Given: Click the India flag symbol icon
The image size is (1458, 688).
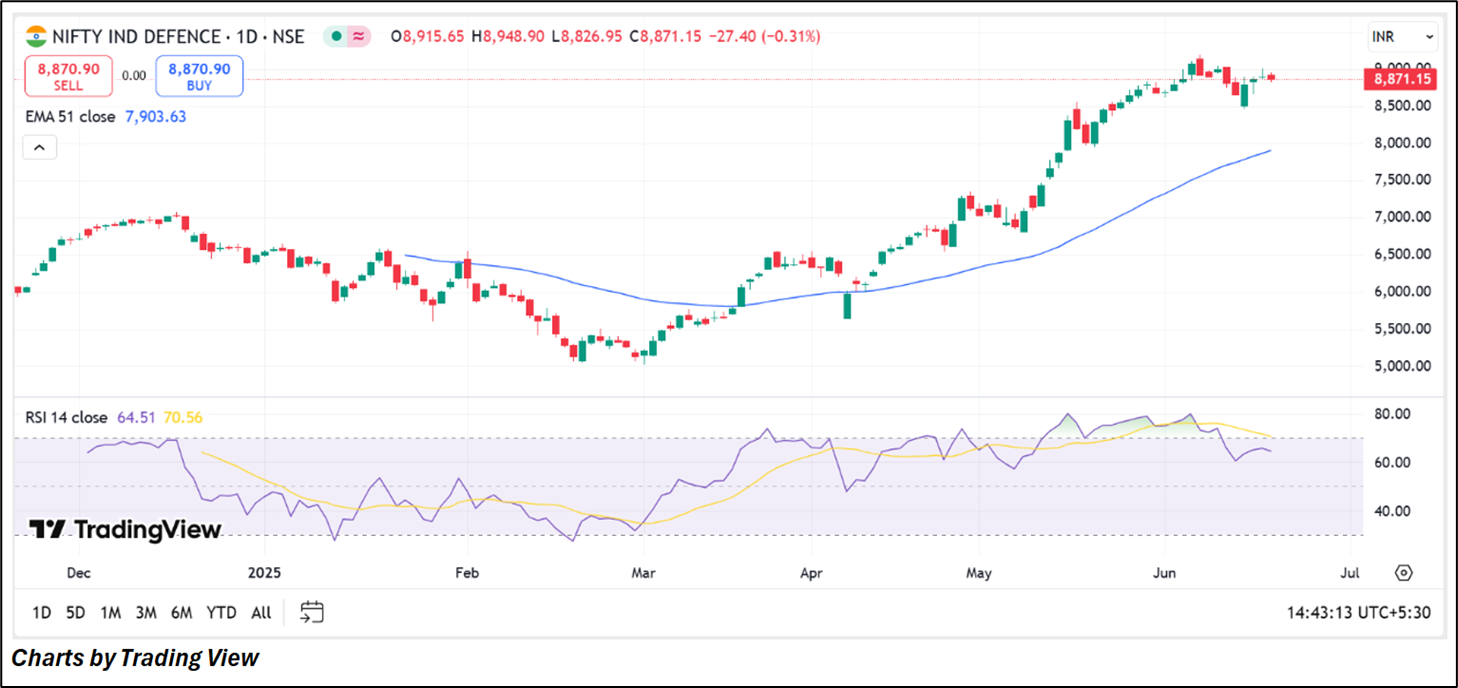Looking at the screenshot, I should coord(36,36).
